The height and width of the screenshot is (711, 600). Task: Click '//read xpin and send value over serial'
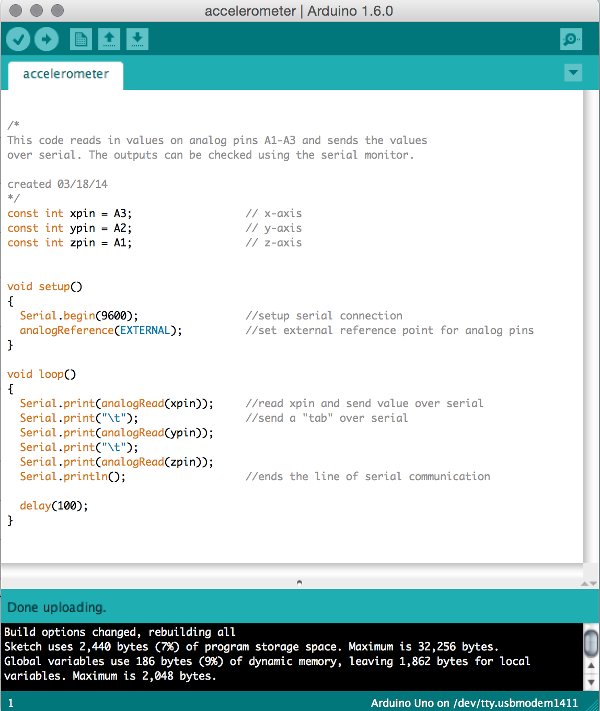[x=364, y=403]
